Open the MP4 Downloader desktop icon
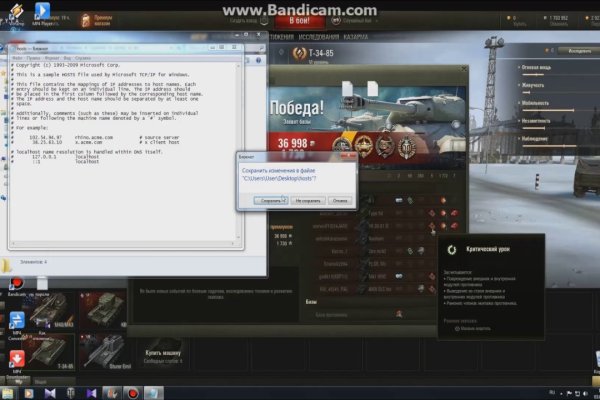 [16, 359]
